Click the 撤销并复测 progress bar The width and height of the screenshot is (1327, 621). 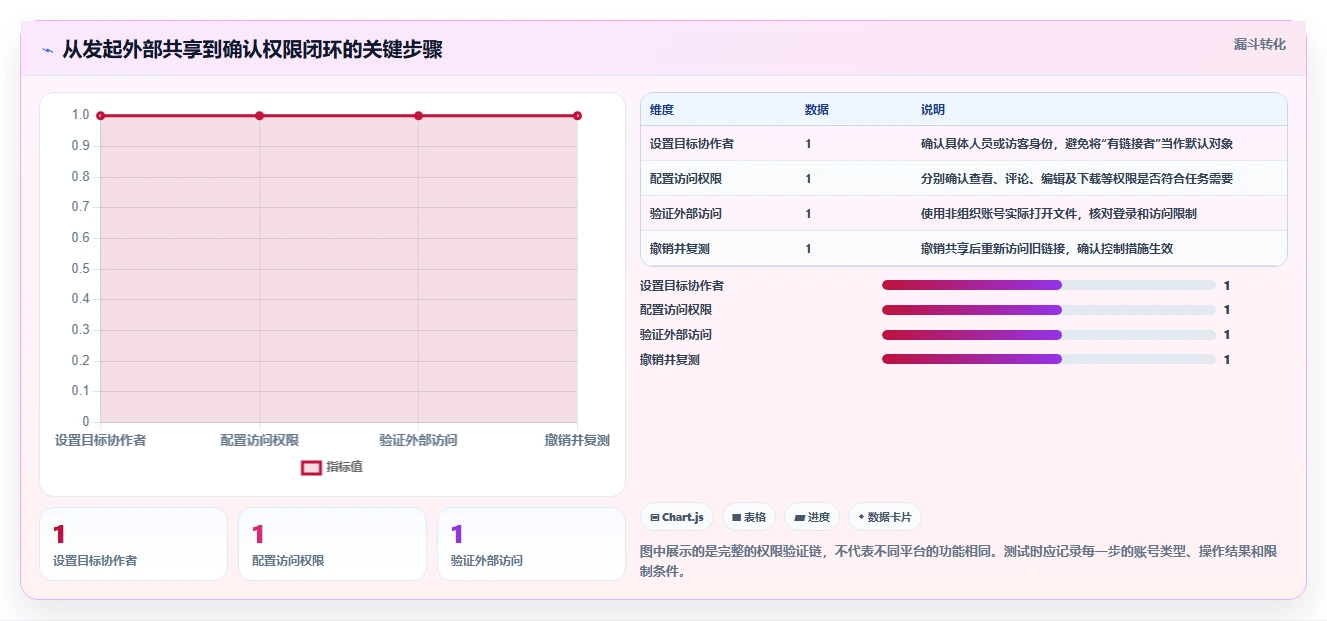click(x=1049, y=359)
